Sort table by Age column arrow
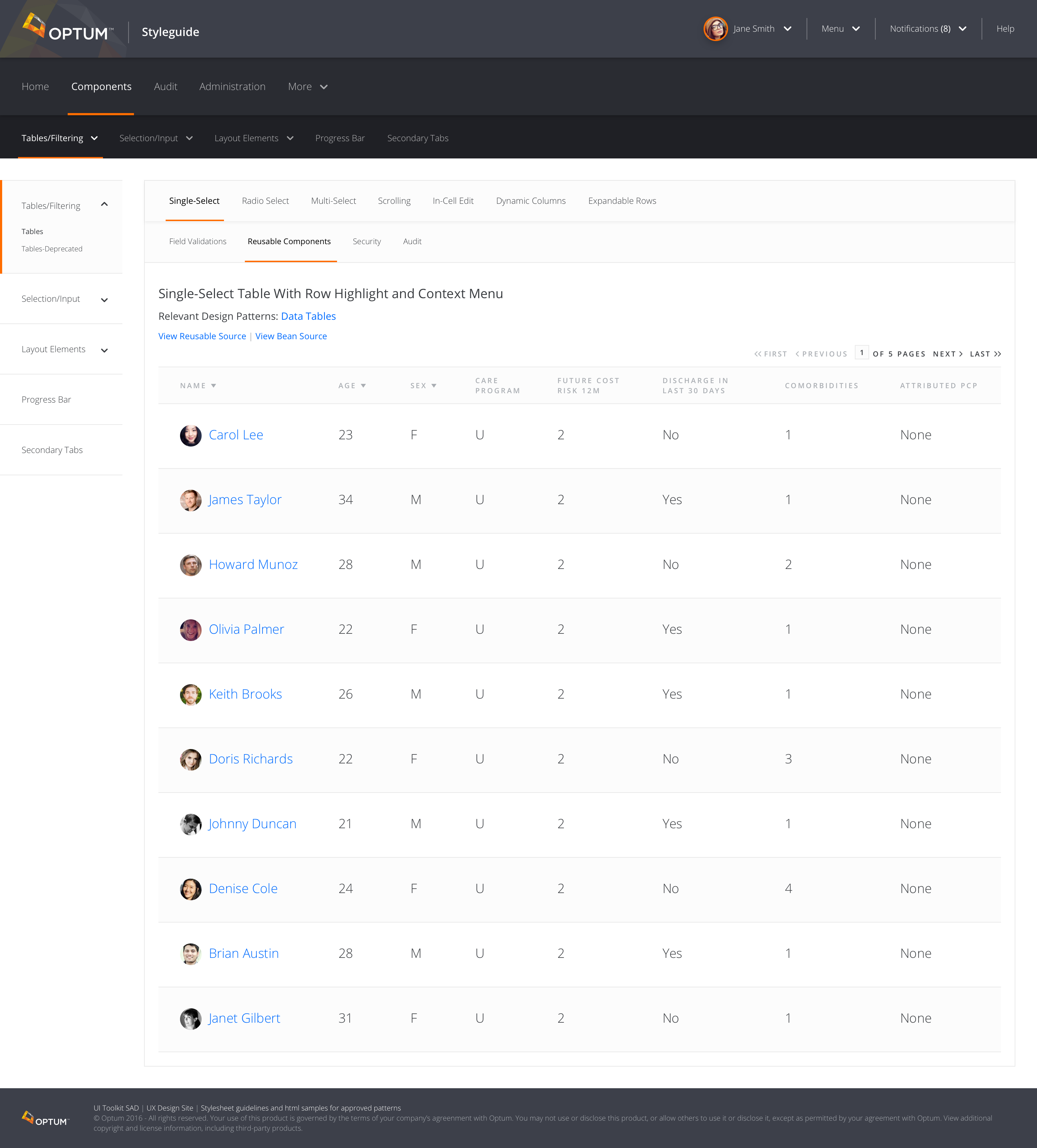1037x1148 pixels. pyautogui.click(x=363, y=386)
